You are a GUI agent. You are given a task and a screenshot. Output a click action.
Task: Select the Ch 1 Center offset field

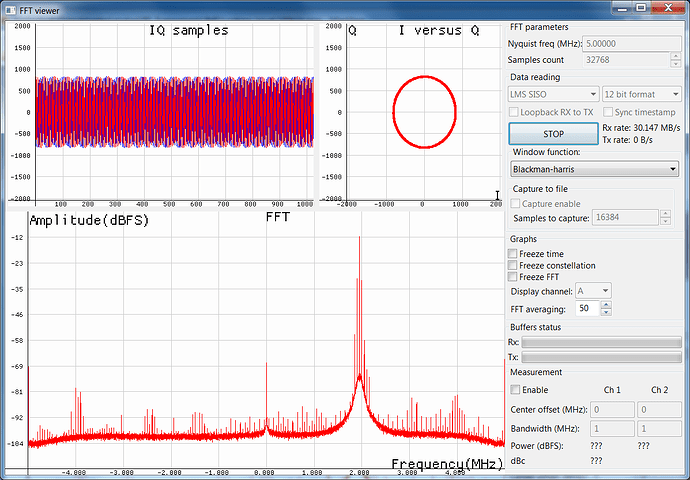(612, 409)
